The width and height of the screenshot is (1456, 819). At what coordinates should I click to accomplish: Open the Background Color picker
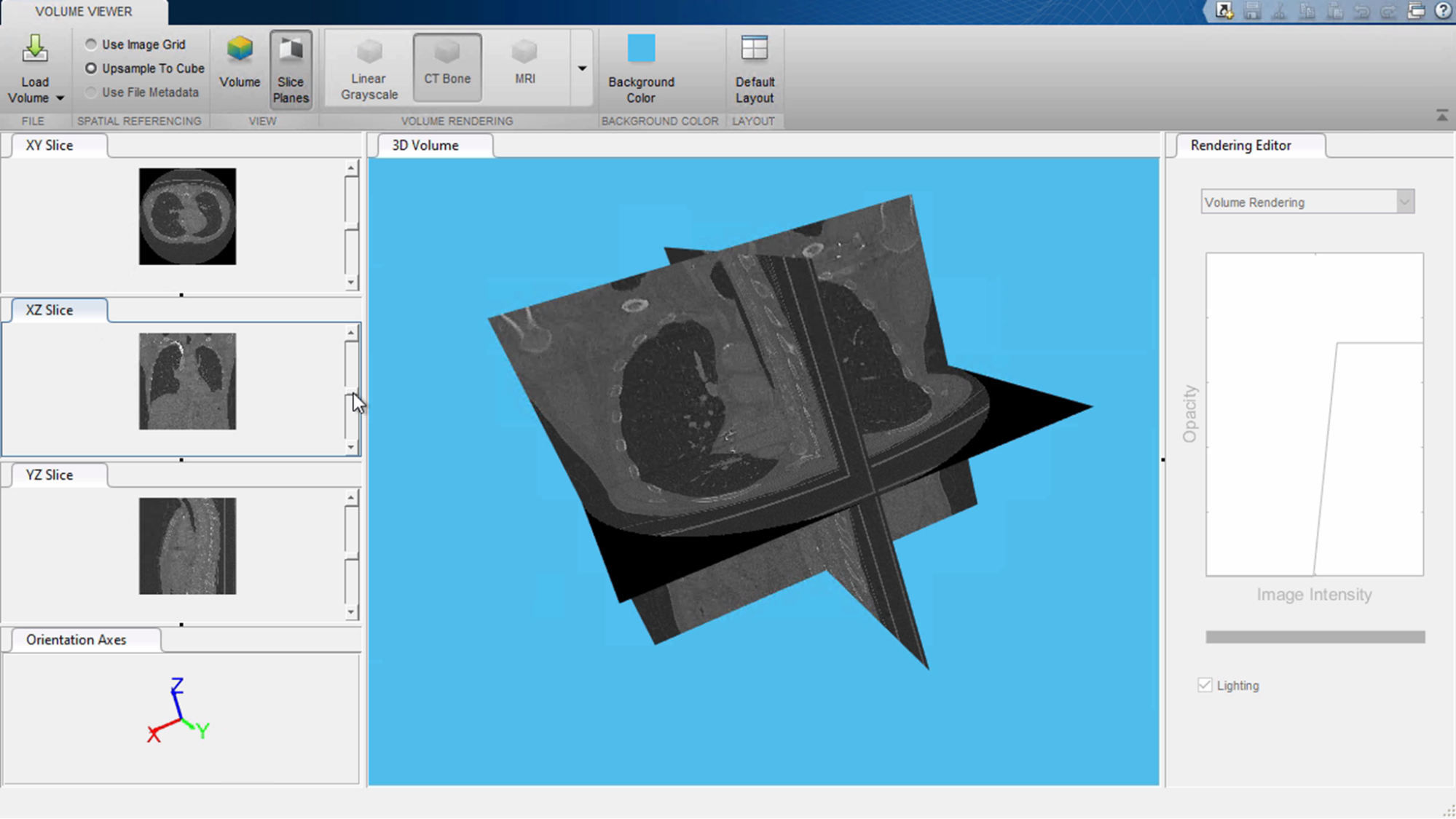(641, 68)
